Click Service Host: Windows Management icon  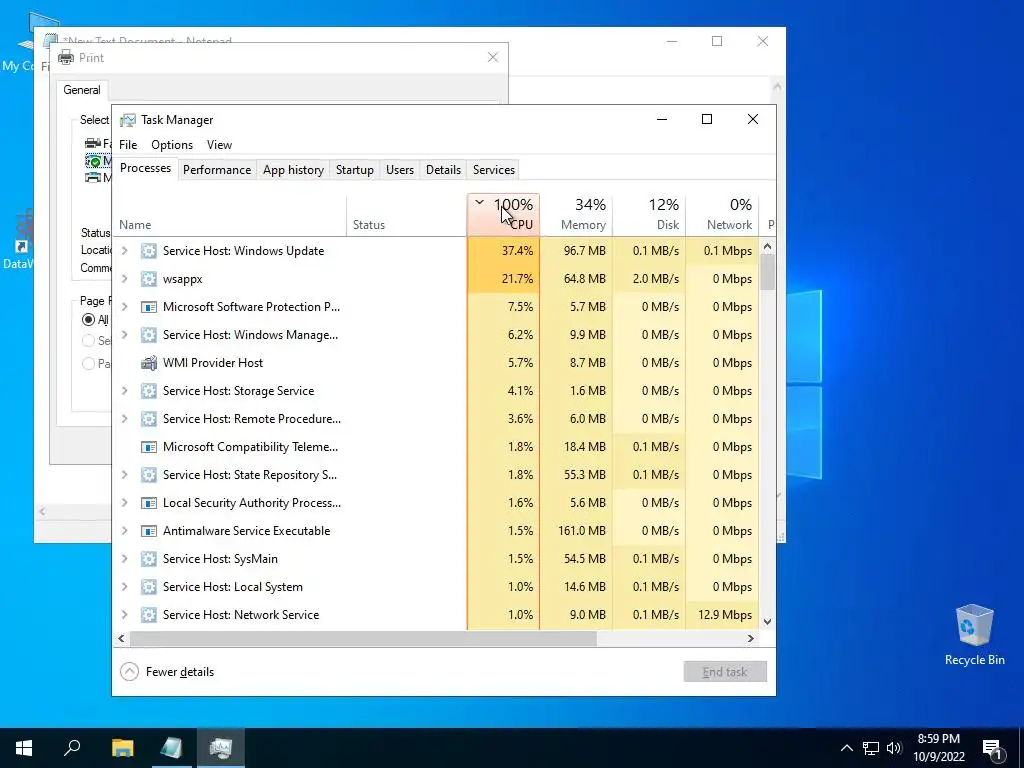[x=149, y=335]
